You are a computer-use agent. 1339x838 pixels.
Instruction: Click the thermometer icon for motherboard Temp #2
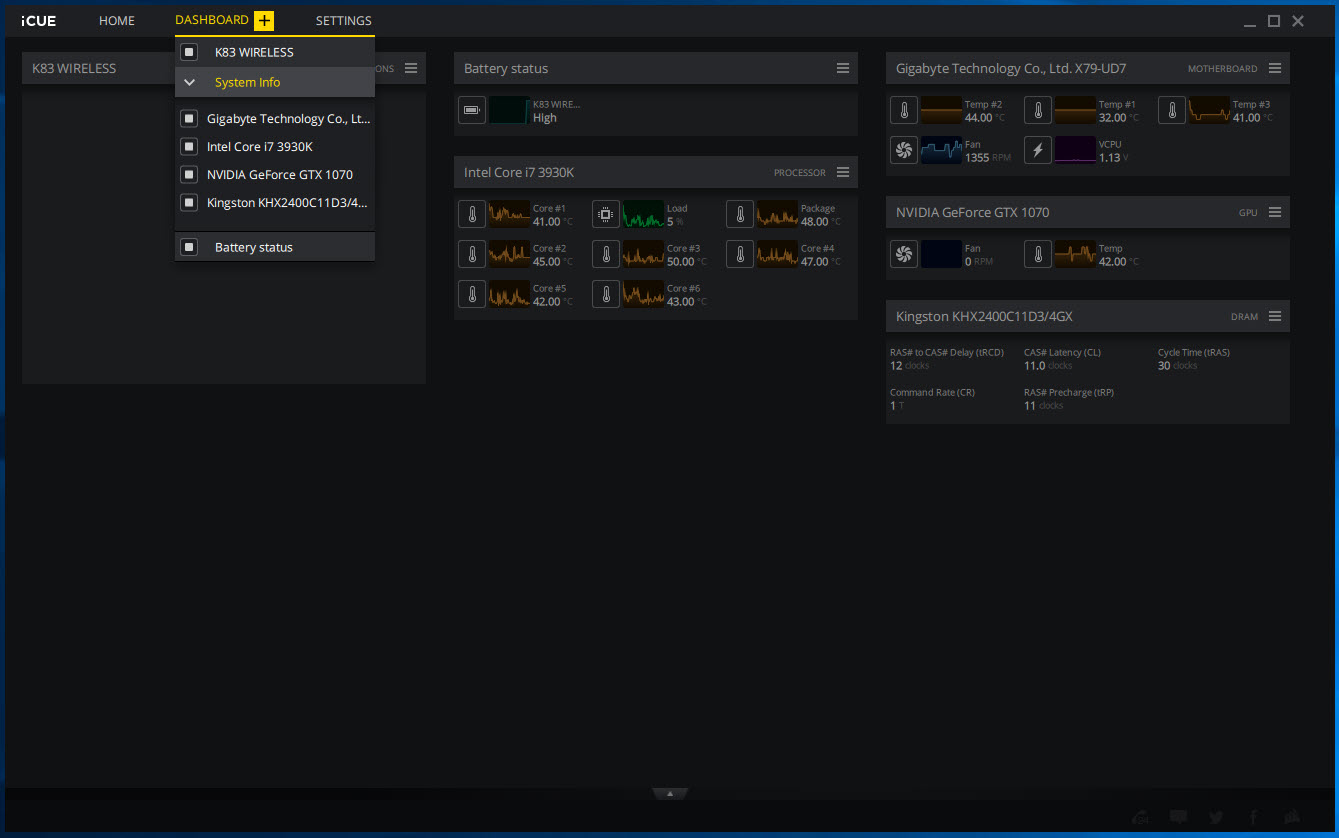point(904,110)
